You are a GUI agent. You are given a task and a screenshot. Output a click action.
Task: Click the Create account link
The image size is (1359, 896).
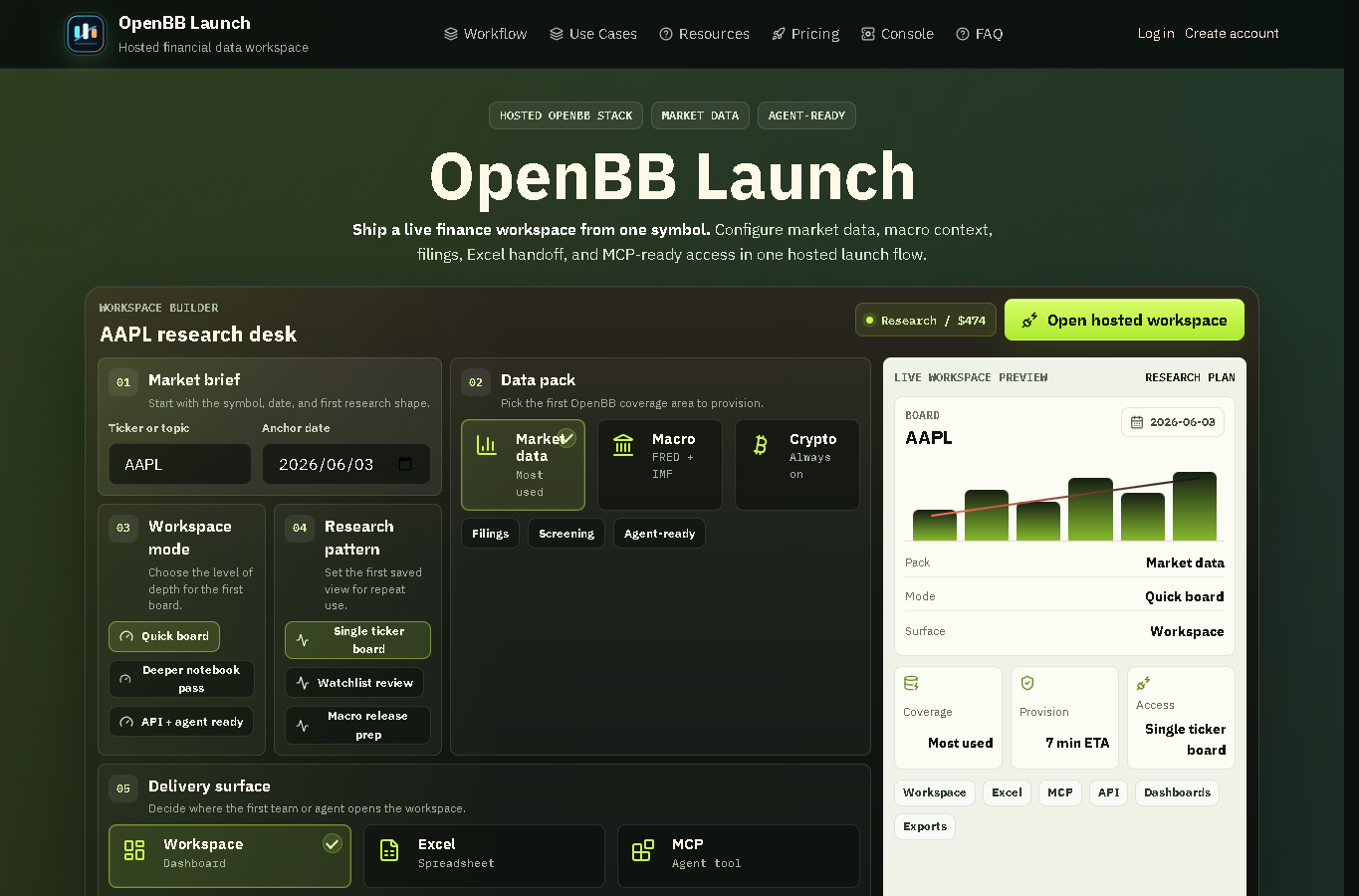coord(1232,33)
